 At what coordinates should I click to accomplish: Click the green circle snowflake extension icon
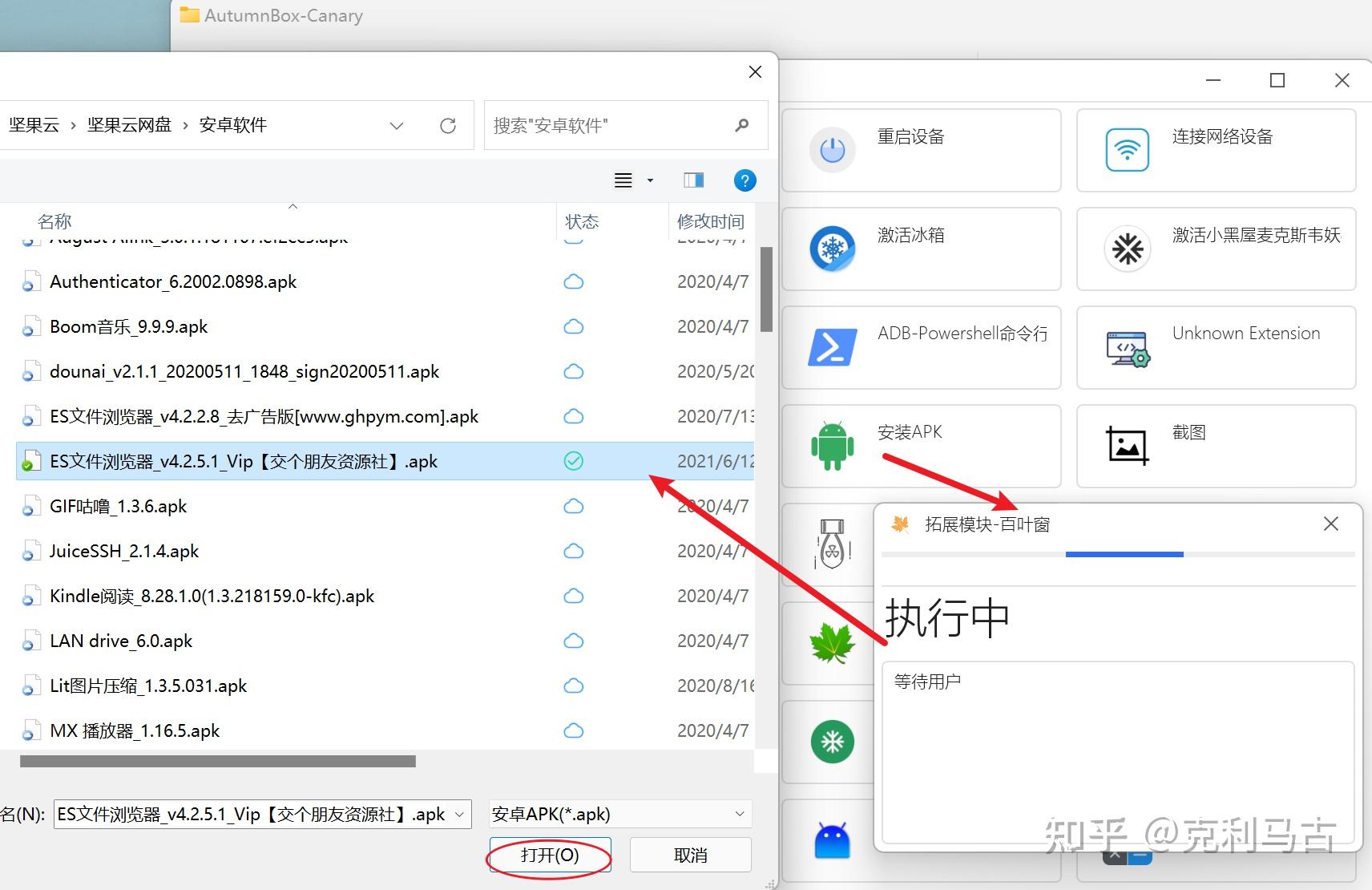coord(833,742)
